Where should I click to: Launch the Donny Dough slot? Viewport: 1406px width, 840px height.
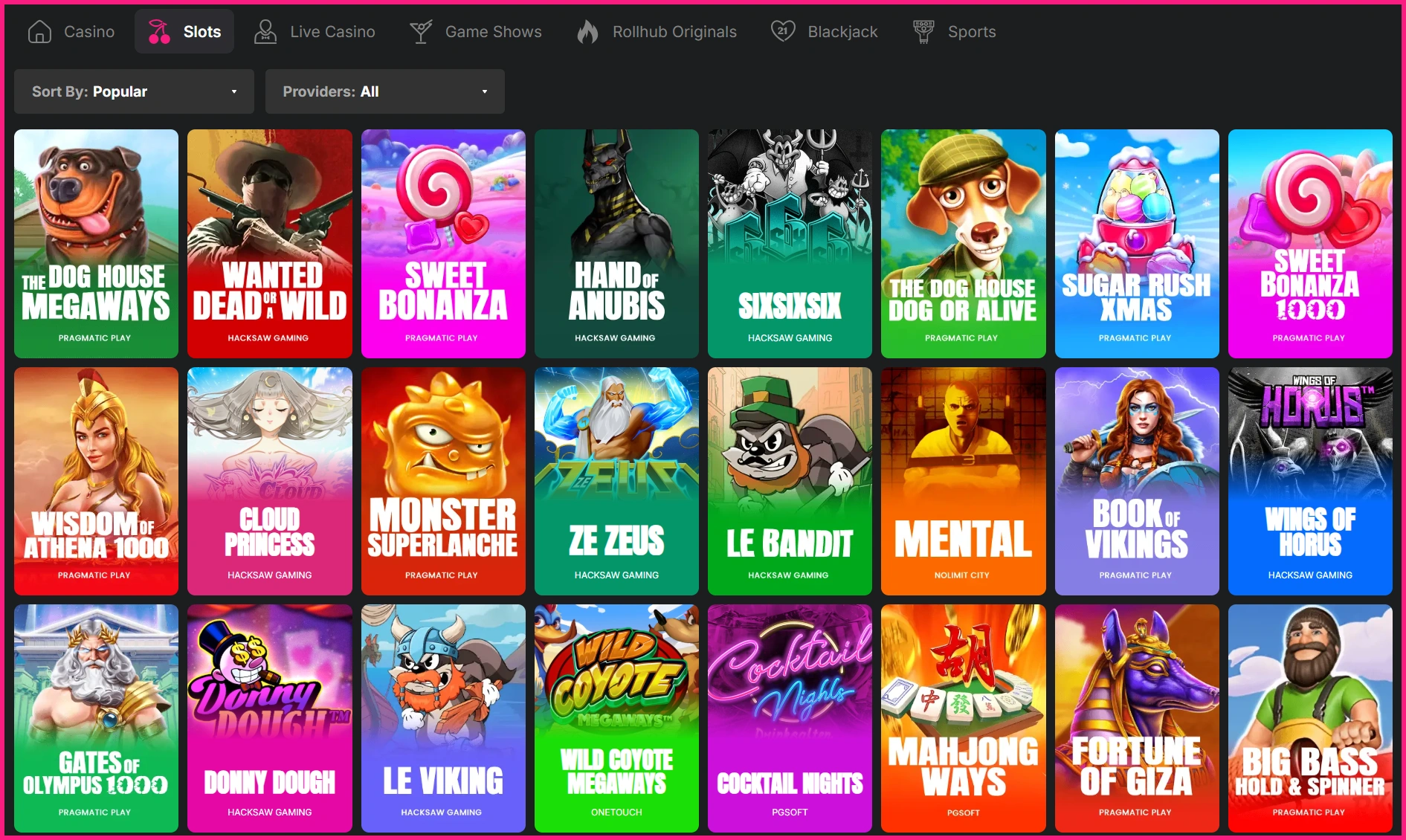pyautogui.click(x=270, y=718)
